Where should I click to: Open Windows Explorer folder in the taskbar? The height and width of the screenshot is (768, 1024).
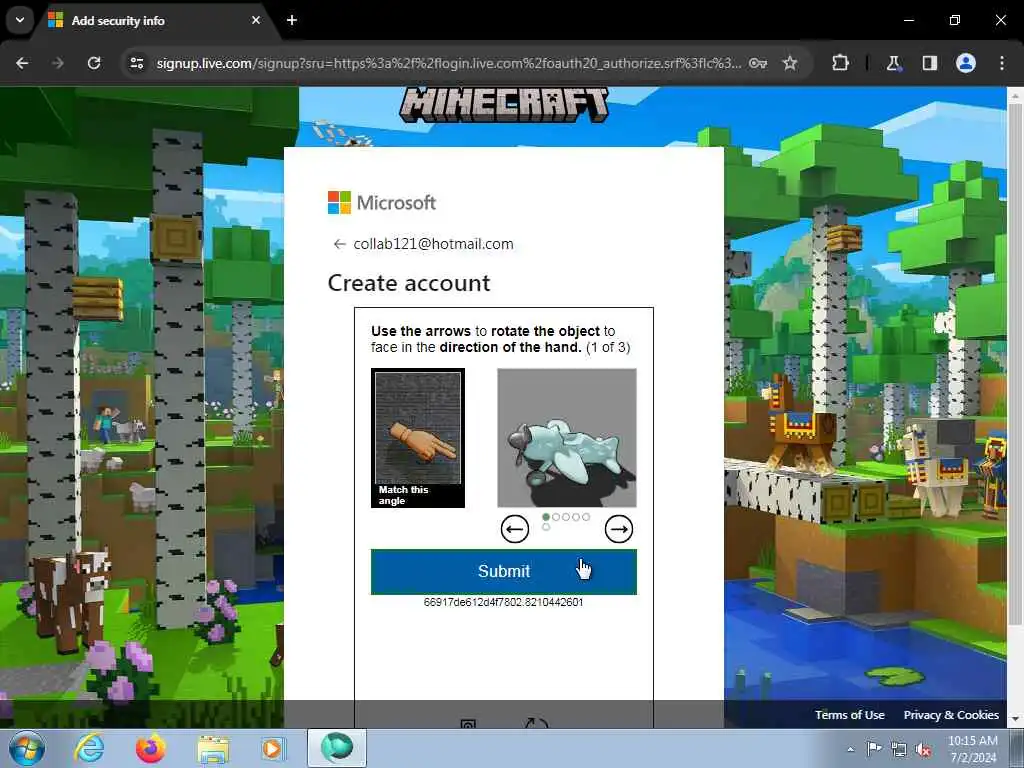(x=213, y=748)
